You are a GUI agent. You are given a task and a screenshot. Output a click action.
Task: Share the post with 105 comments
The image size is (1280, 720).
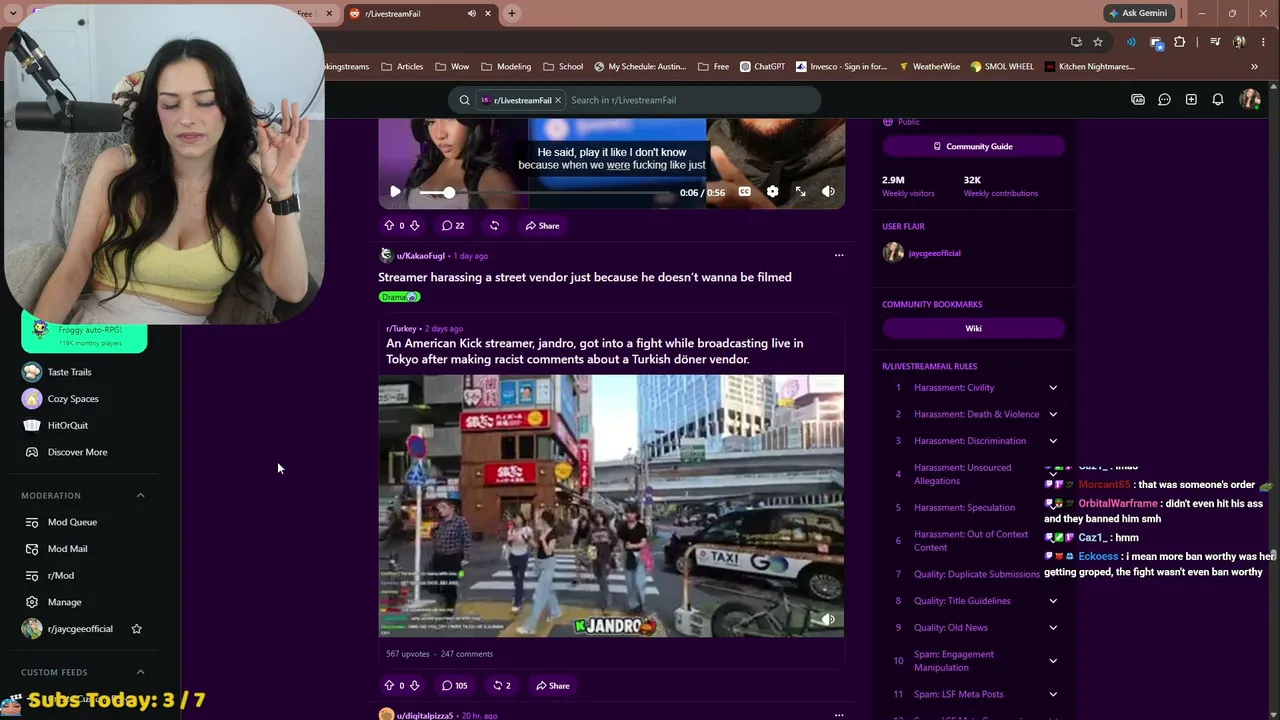(552, 686)
